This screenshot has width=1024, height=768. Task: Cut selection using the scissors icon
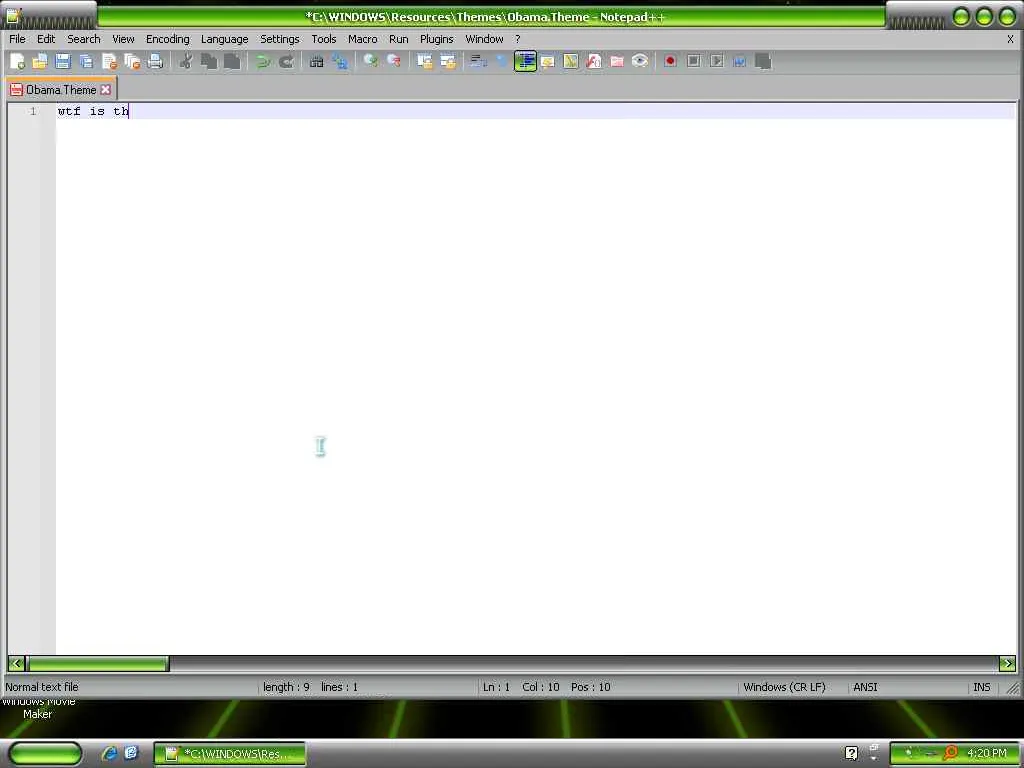186,61
